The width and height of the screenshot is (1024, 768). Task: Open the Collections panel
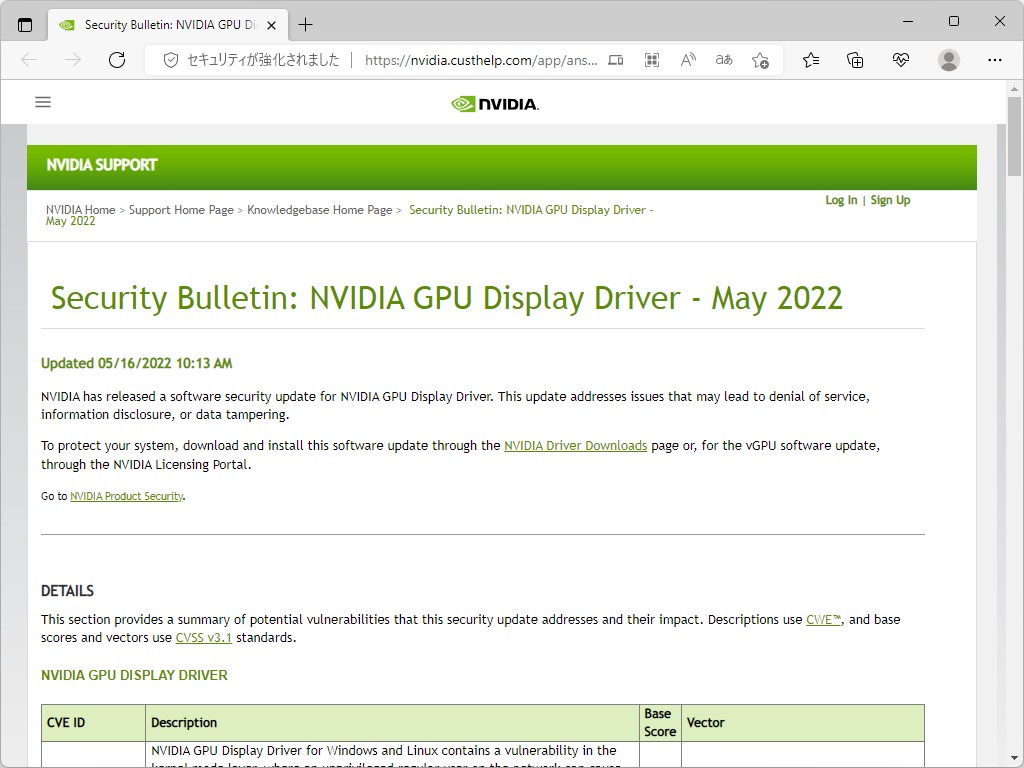pyautogui.click(x=855, y=60)
